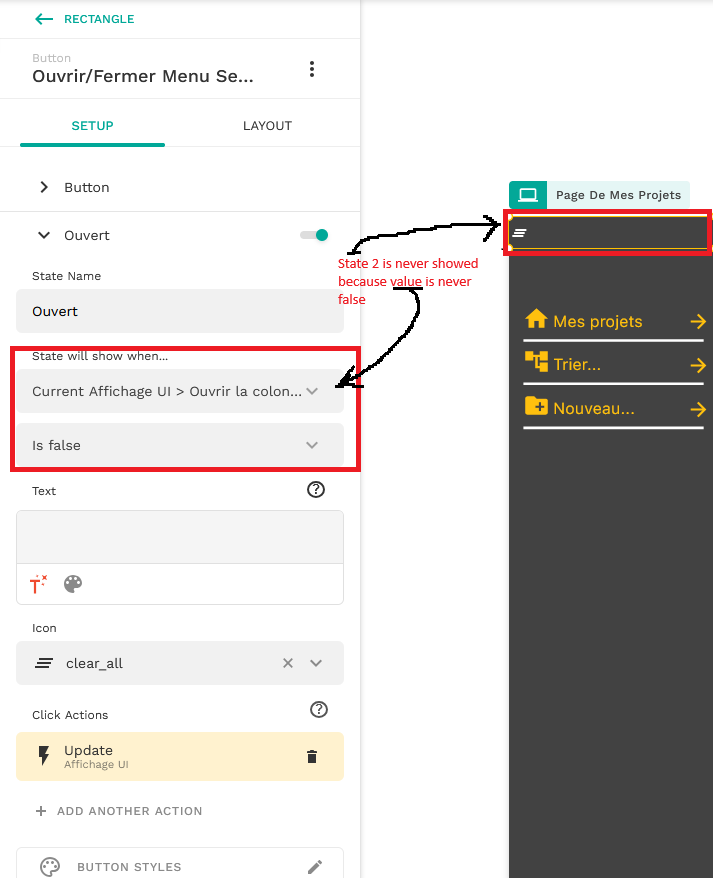Open Button Styles section
Image resolution: width=713 pixels, height=878 pixels.
point(180,866)
